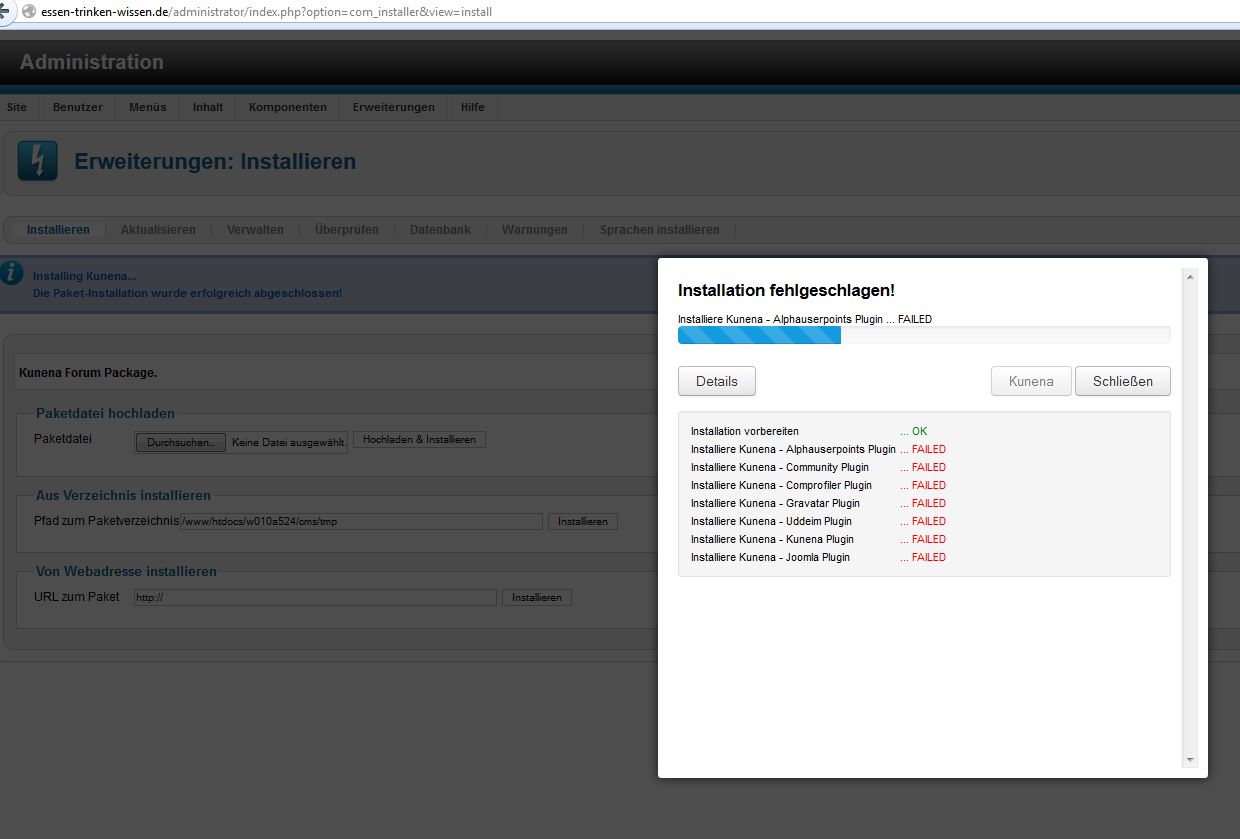Click the installation progress bar

(x=924, y=335)
